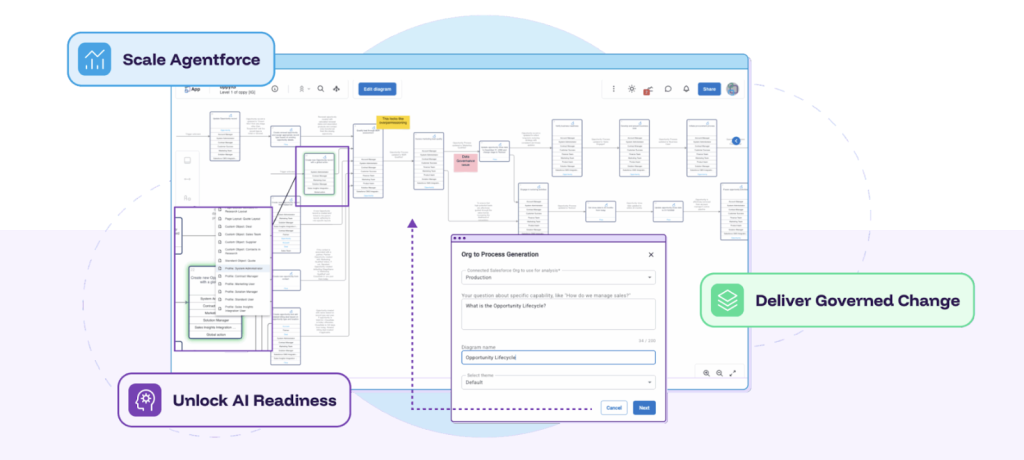The width and height of the screenshot is (1024, 460).
Task: Click the info circle icon beside diagram title
Action: coord(275,89)
